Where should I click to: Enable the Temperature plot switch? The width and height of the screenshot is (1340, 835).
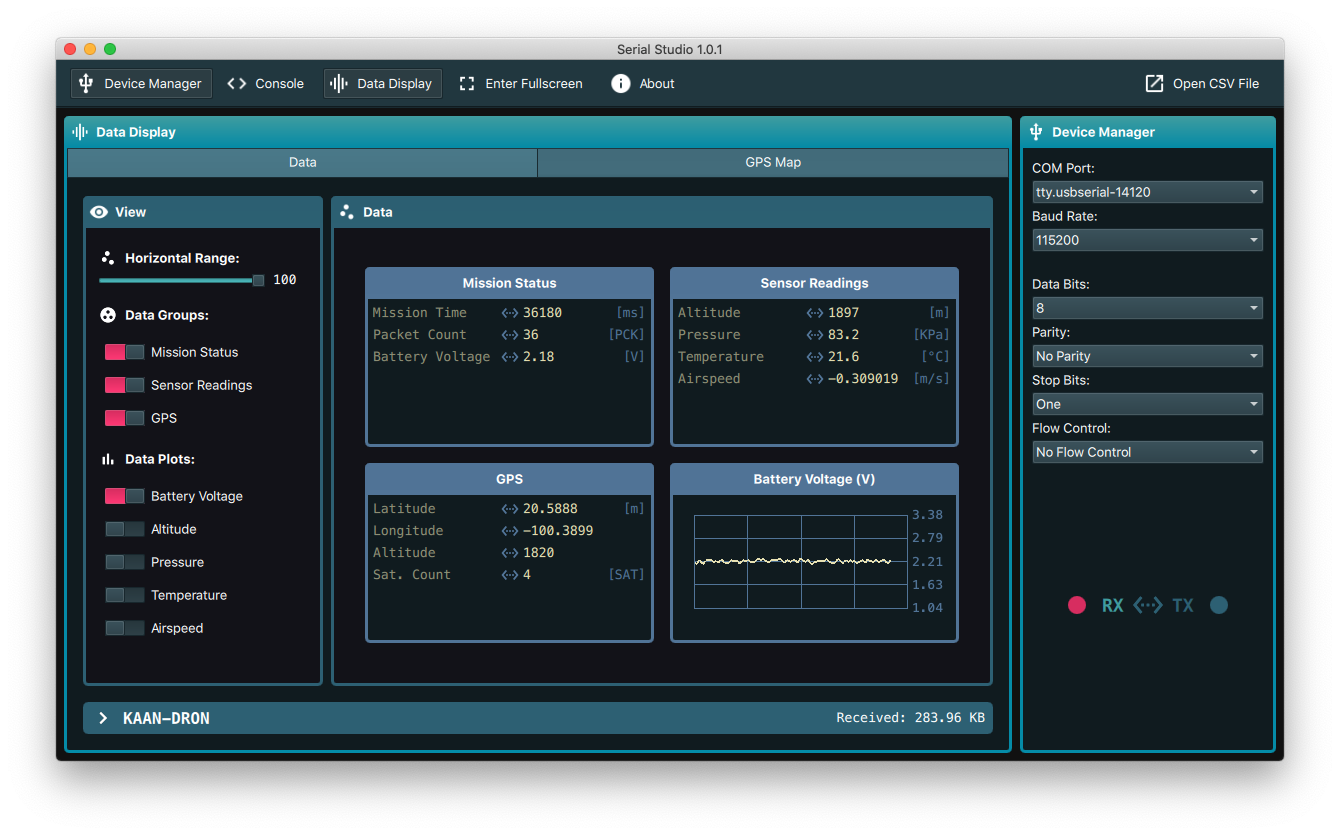[x=125, y=595]
